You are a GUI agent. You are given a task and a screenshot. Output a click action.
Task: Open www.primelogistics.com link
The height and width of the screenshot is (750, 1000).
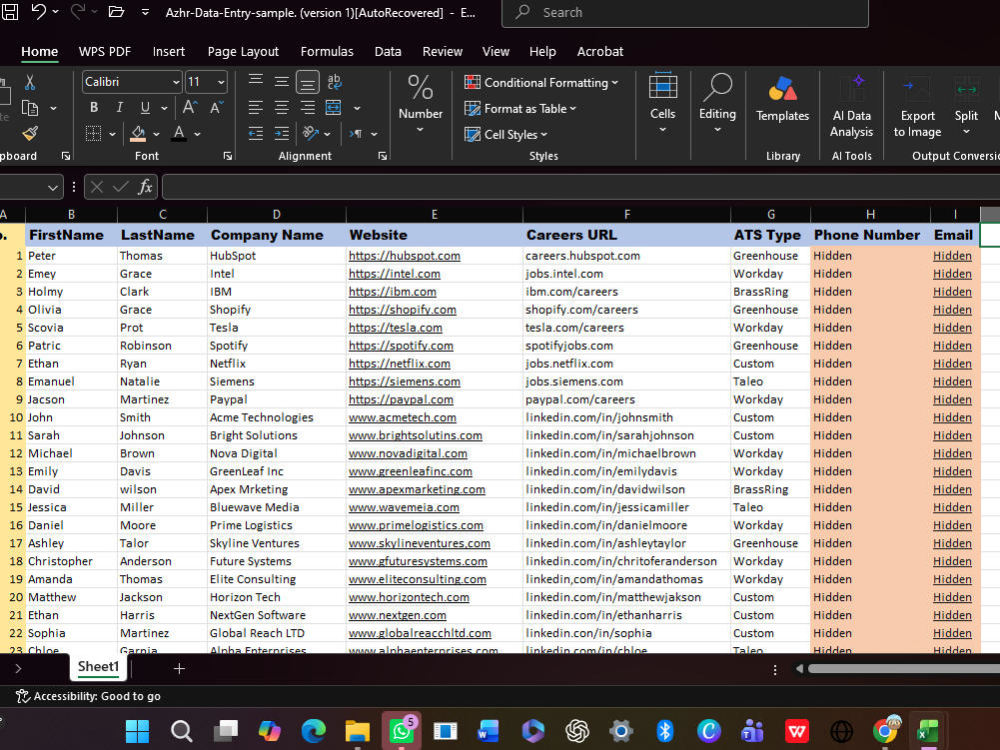pyautogui.click(x=416, y=526)
